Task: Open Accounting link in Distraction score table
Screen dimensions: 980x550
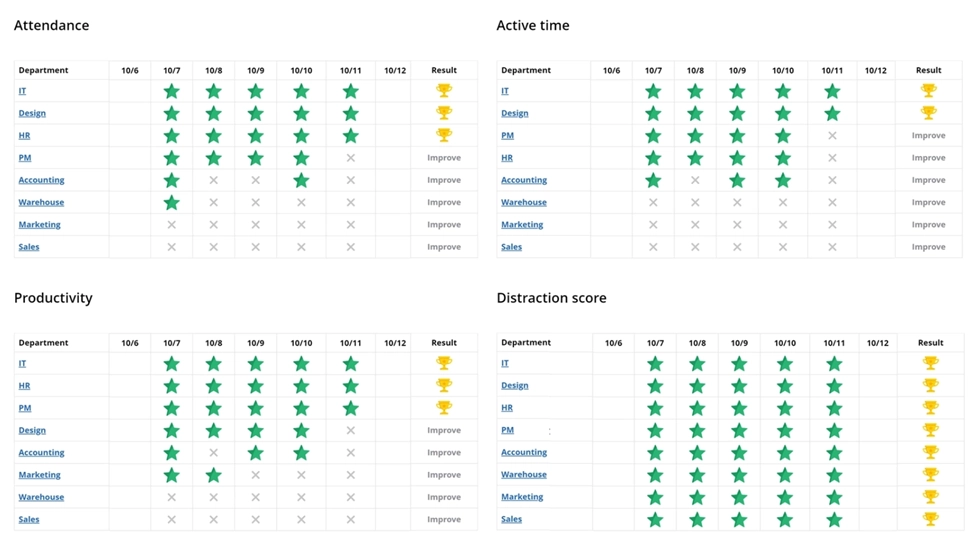Action: pyautogui.click(x=524, y=452)
